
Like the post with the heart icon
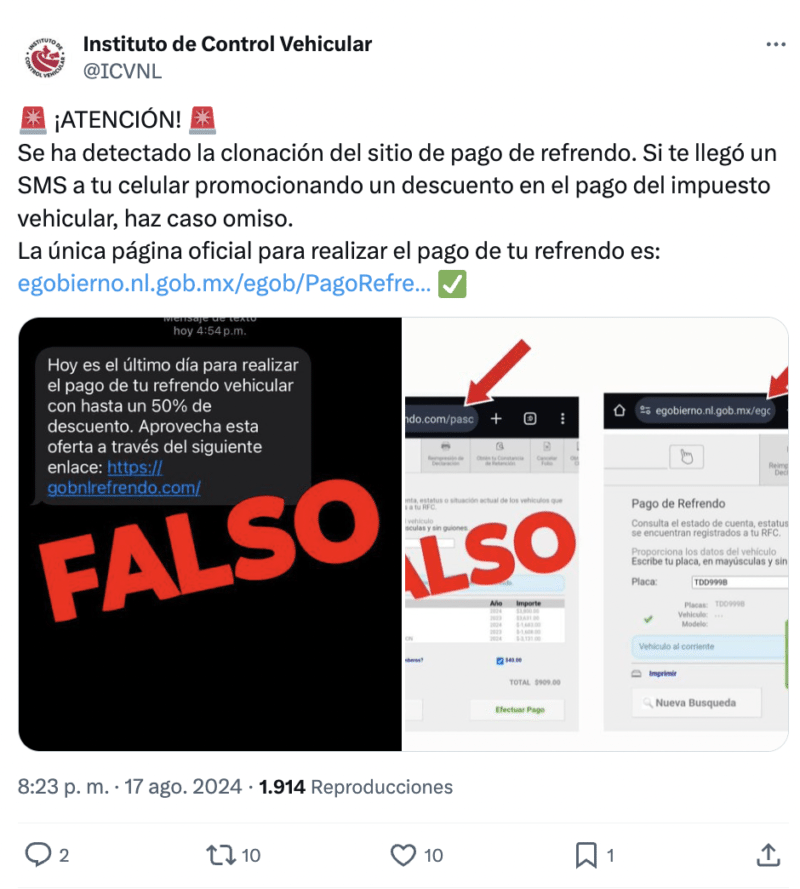click(403, 855)
